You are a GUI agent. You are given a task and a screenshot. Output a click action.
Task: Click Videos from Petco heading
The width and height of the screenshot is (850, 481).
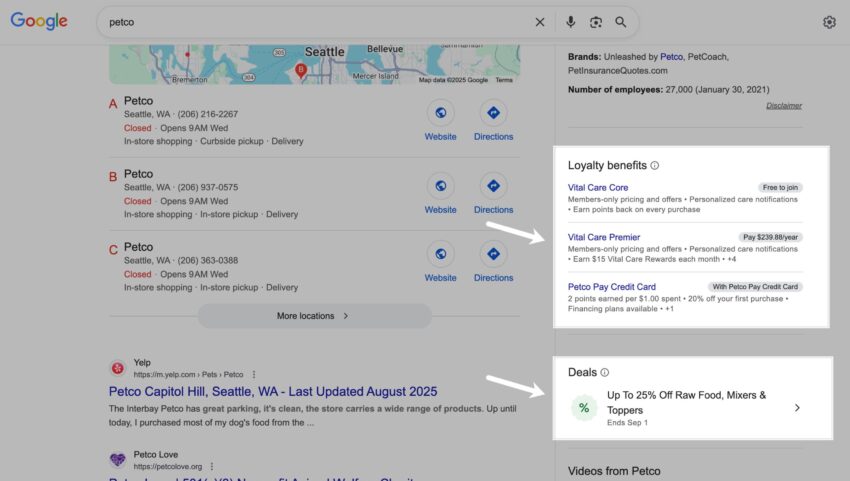tap(614, 471)
